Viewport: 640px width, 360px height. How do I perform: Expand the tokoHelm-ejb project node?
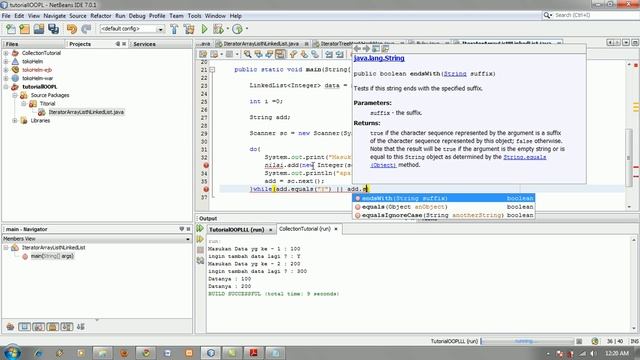(6, 70)
